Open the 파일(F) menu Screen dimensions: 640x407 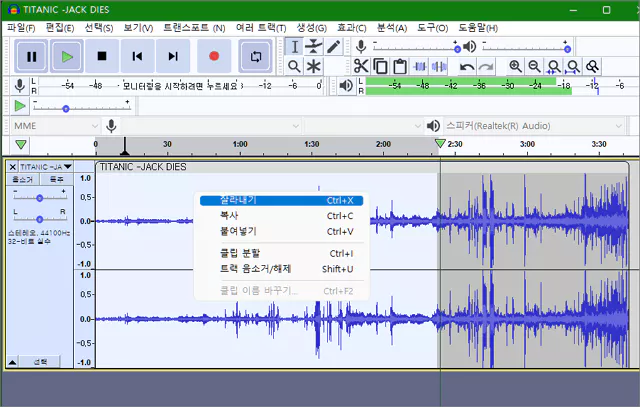point(21,28)
